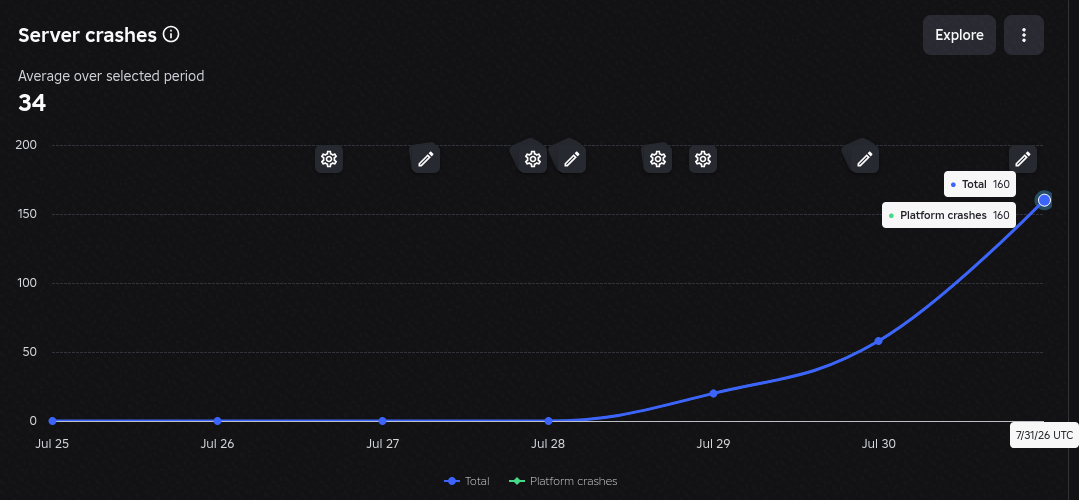The image size is (1079, 500).
Task: Click the Jul 26 data point on line
Action: (x=217, y=421)
